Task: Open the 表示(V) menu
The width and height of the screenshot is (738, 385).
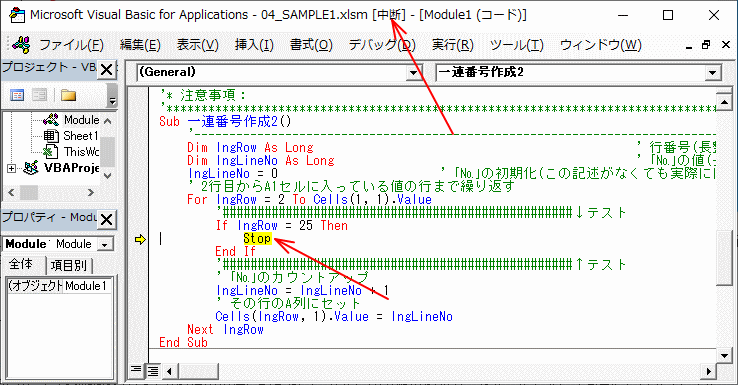Action: tap(198, 45)
